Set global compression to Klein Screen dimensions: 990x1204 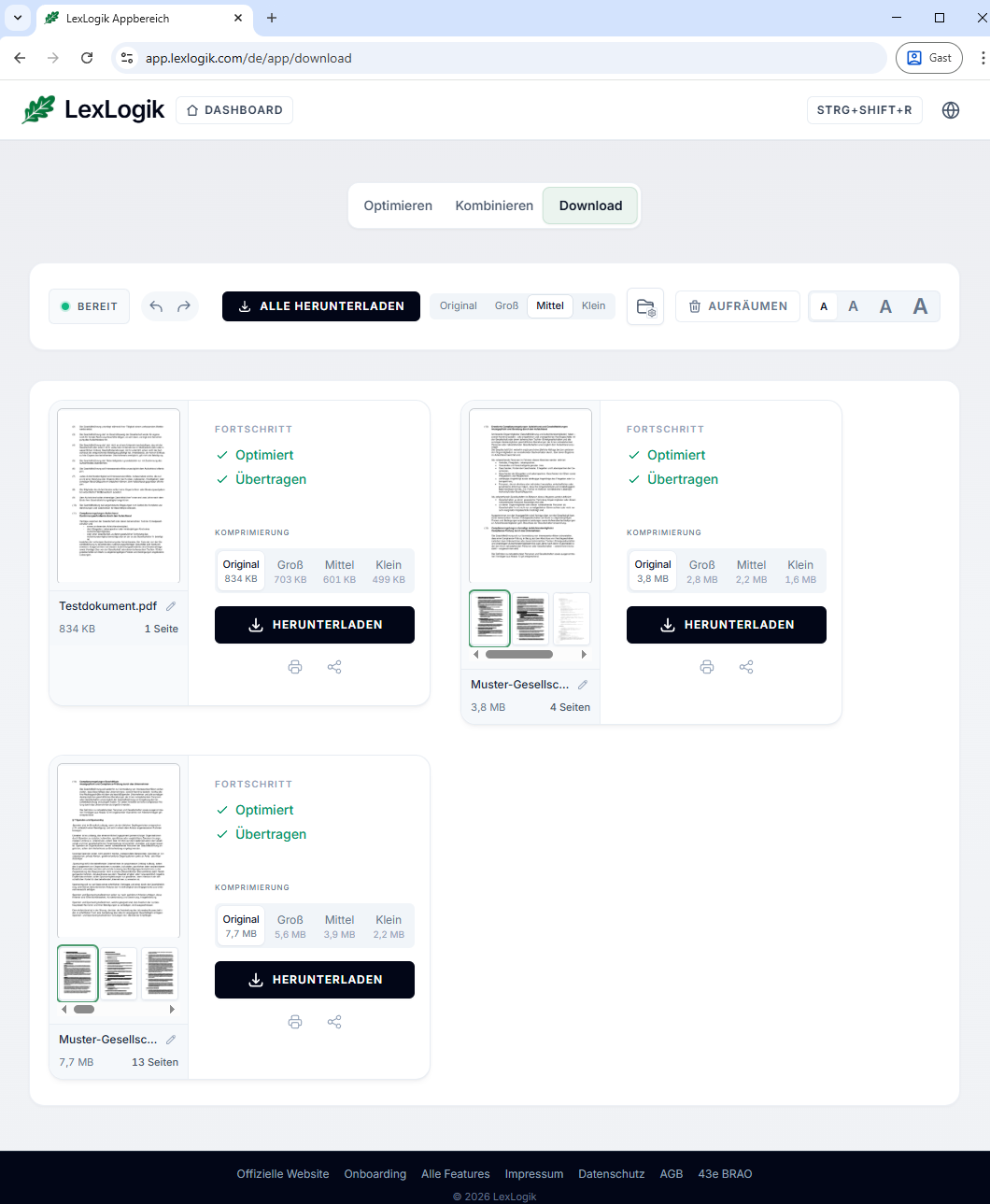coord(593,306)
